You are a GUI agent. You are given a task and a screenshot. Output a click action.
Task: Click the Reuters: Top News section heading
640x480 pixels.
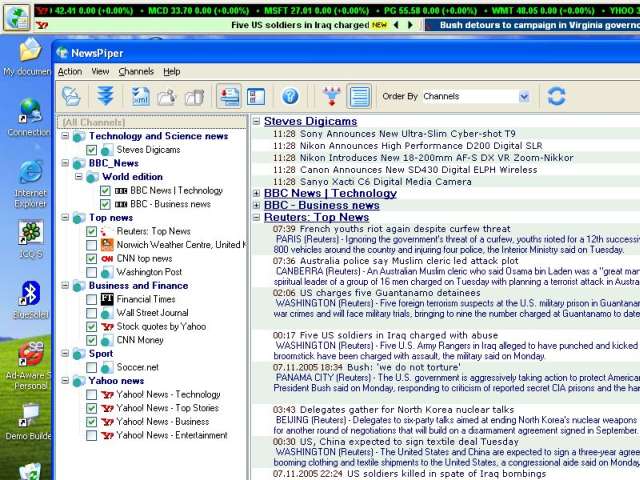point(316,217)
